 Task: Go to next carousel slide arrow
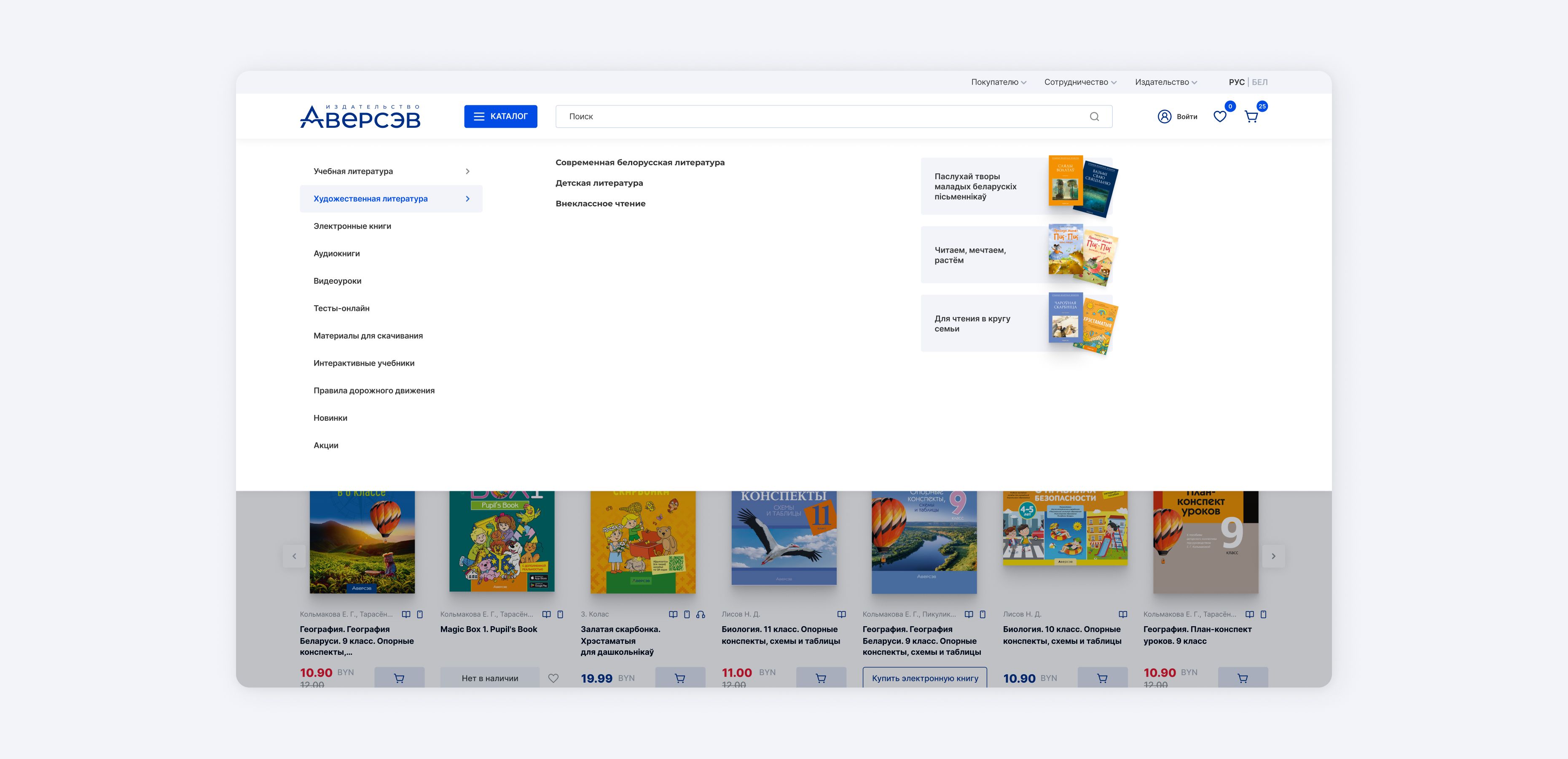point(1273,555)
